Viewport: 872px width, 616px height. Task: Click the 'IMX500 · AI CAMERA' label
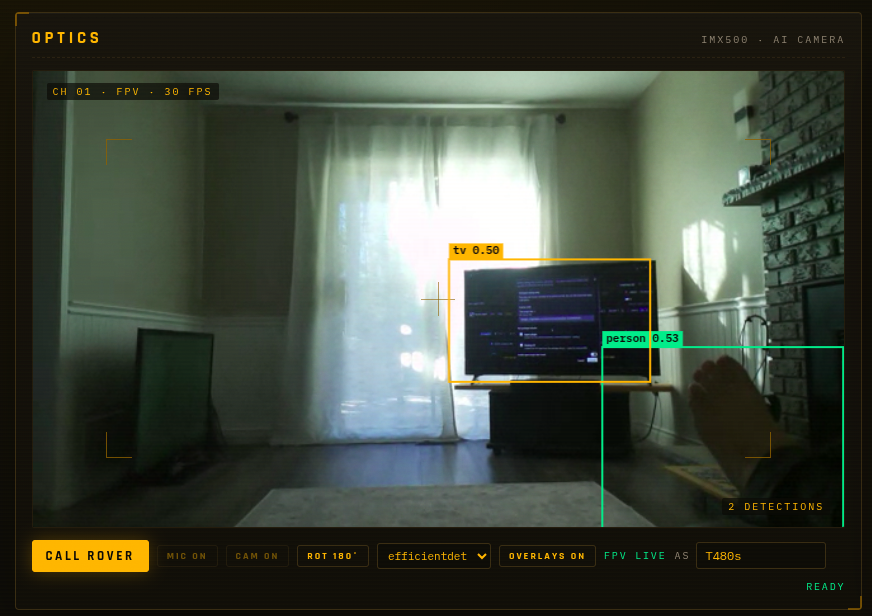[x=772, y=40]
